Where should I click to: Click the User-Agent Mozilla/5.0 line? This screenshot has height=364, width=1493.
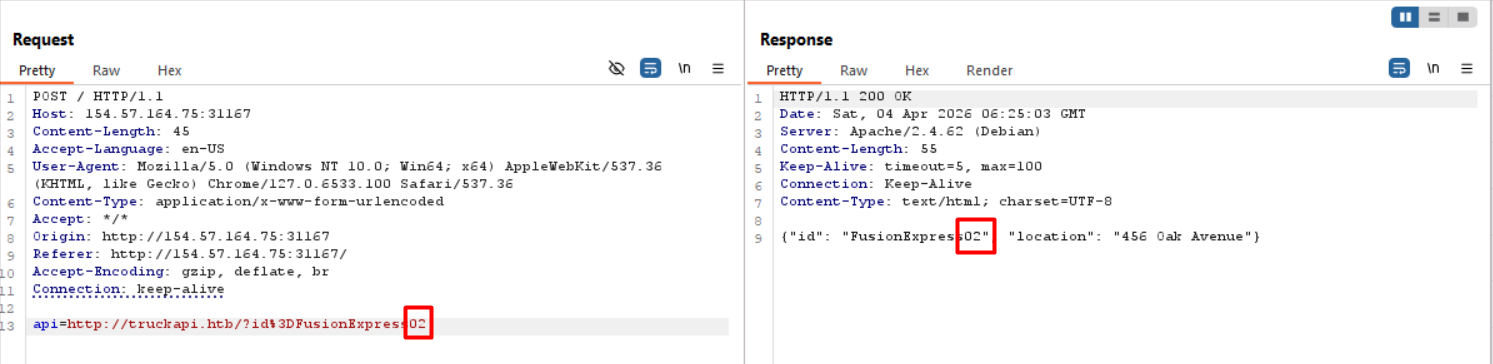coord(347,166)
